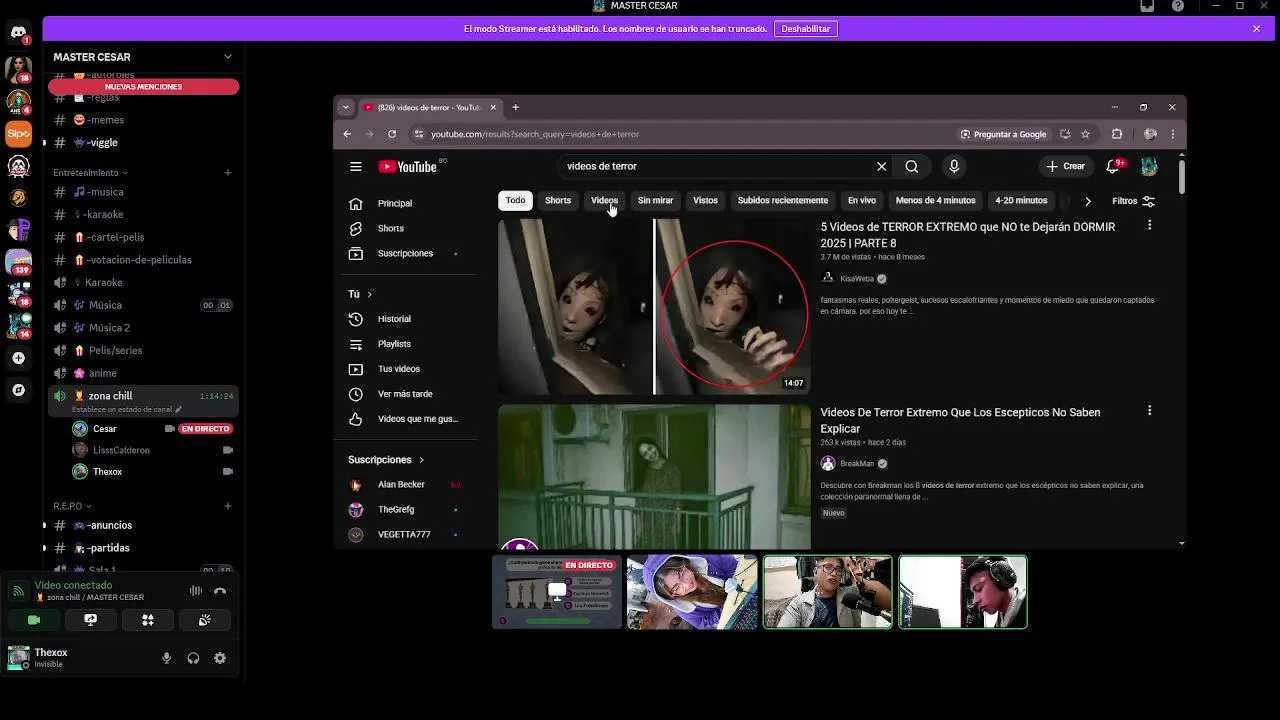Open a new browser tab
The height and width of the screenshot is (720, 1280).
pyautogui.click(x=516, y=107)
